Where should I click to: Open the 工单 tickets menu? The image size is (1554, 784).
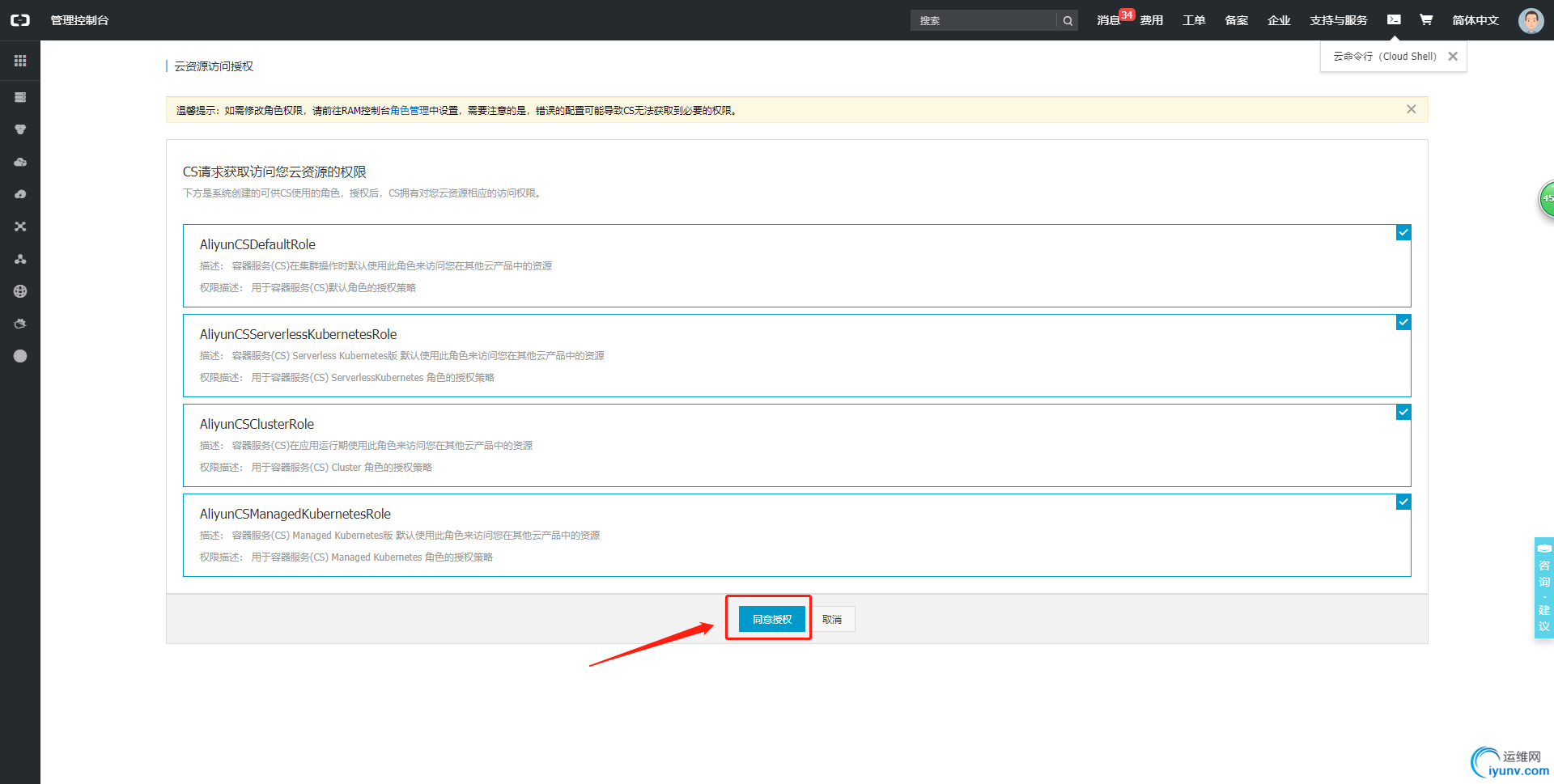click(x=1194, y=20)
